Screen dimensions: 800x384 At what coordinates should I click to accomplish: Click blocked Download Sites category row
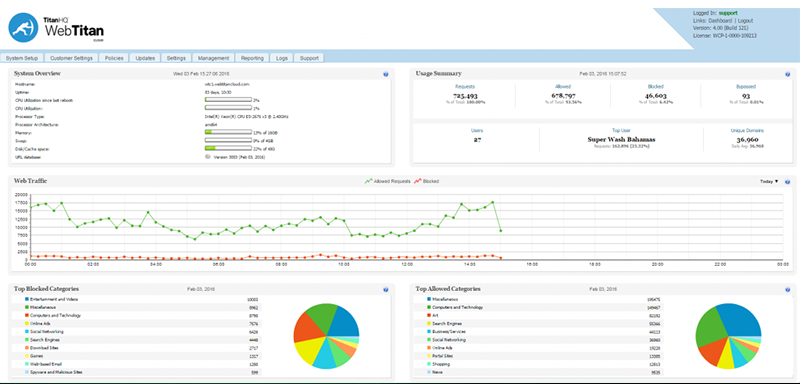137,348
